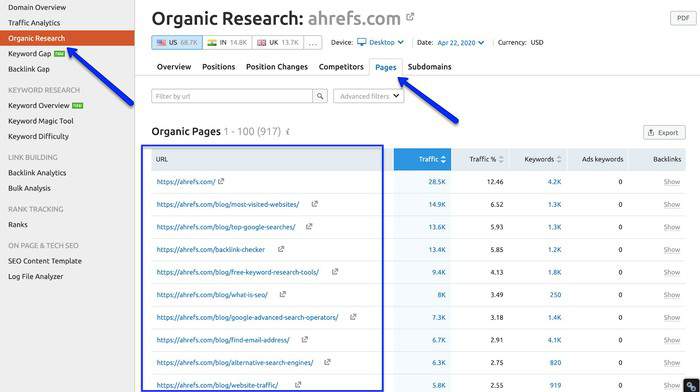
Task: Click the PDF button
Action: (x=683, y=18)
